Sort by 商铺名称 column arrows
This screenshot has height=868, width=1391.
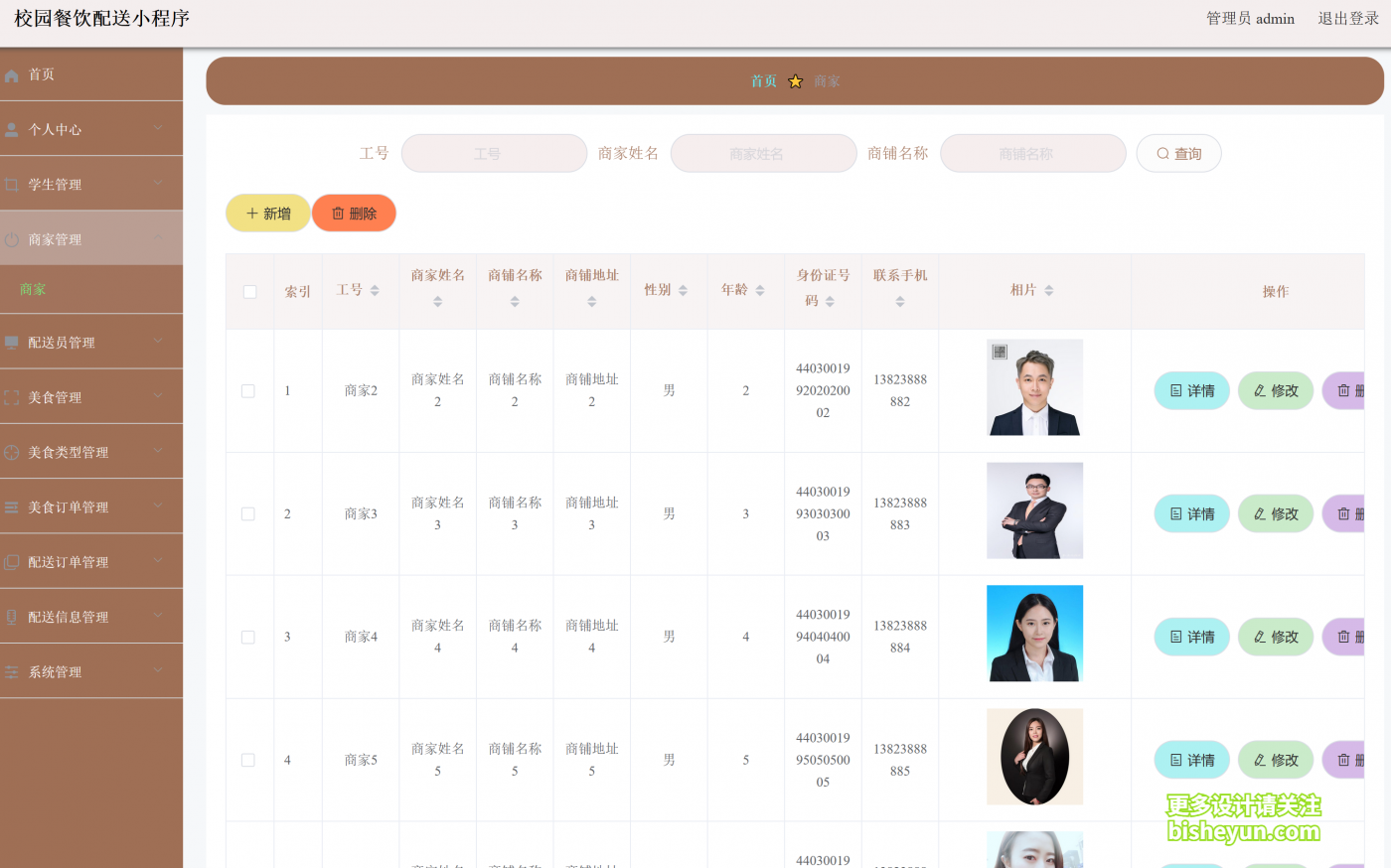pos(515,301)
